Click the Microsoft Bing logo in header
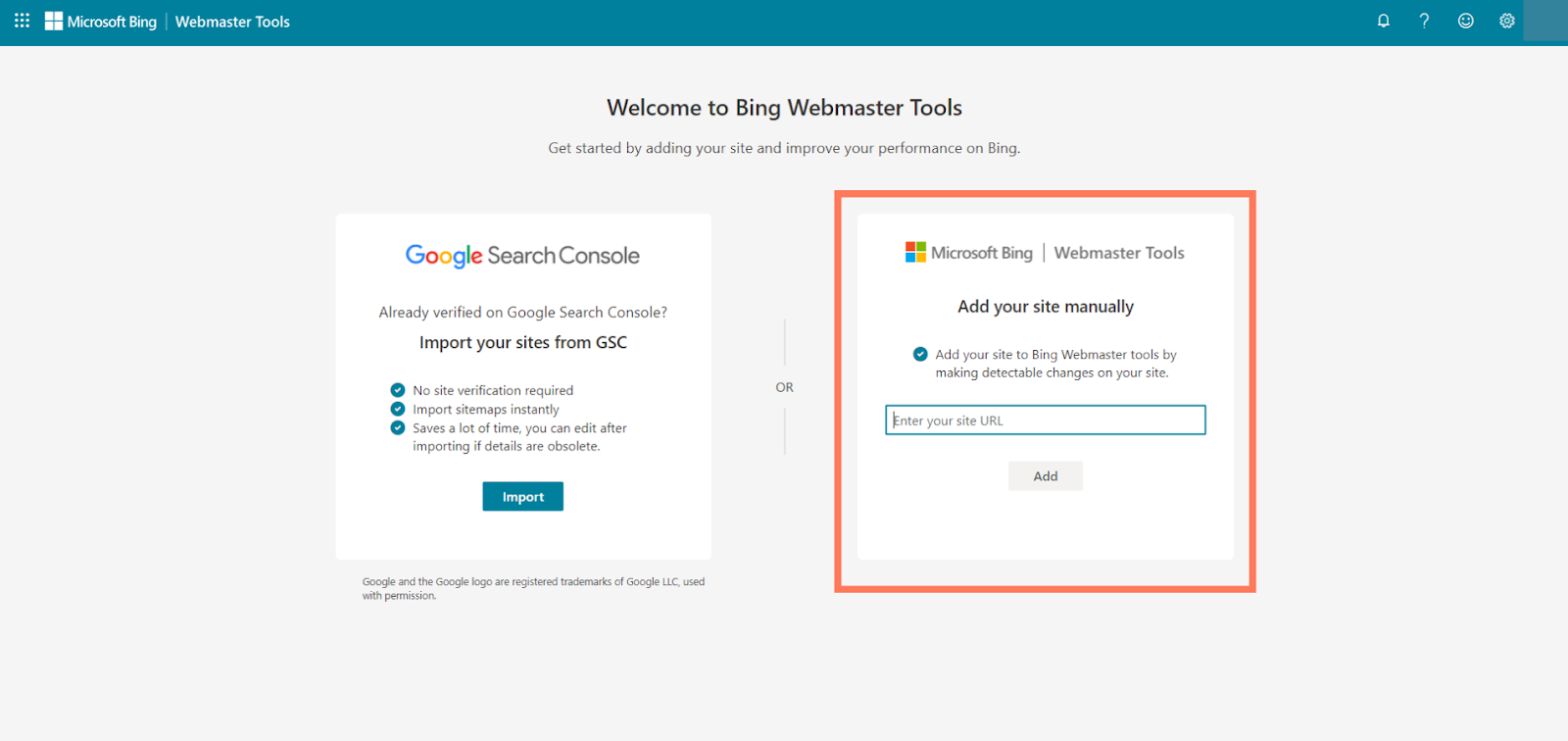1568x741 pixels. (101, 22)
